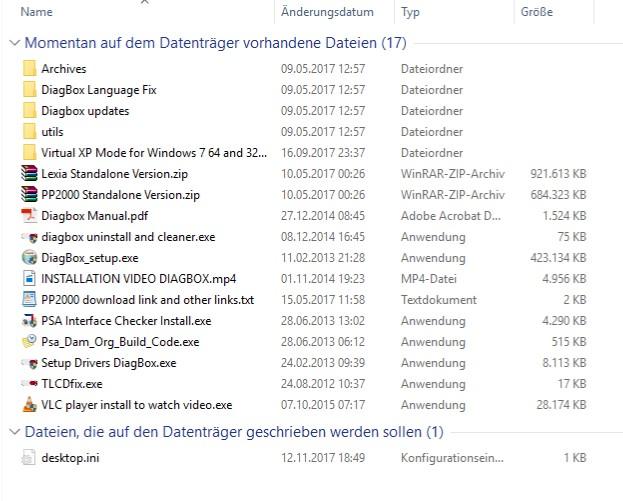This screenshot has width=623, height=501.
Task: Select the file name 'Psa_Dam_Org_Build_Code.exe'
Action: click(120, 342)
